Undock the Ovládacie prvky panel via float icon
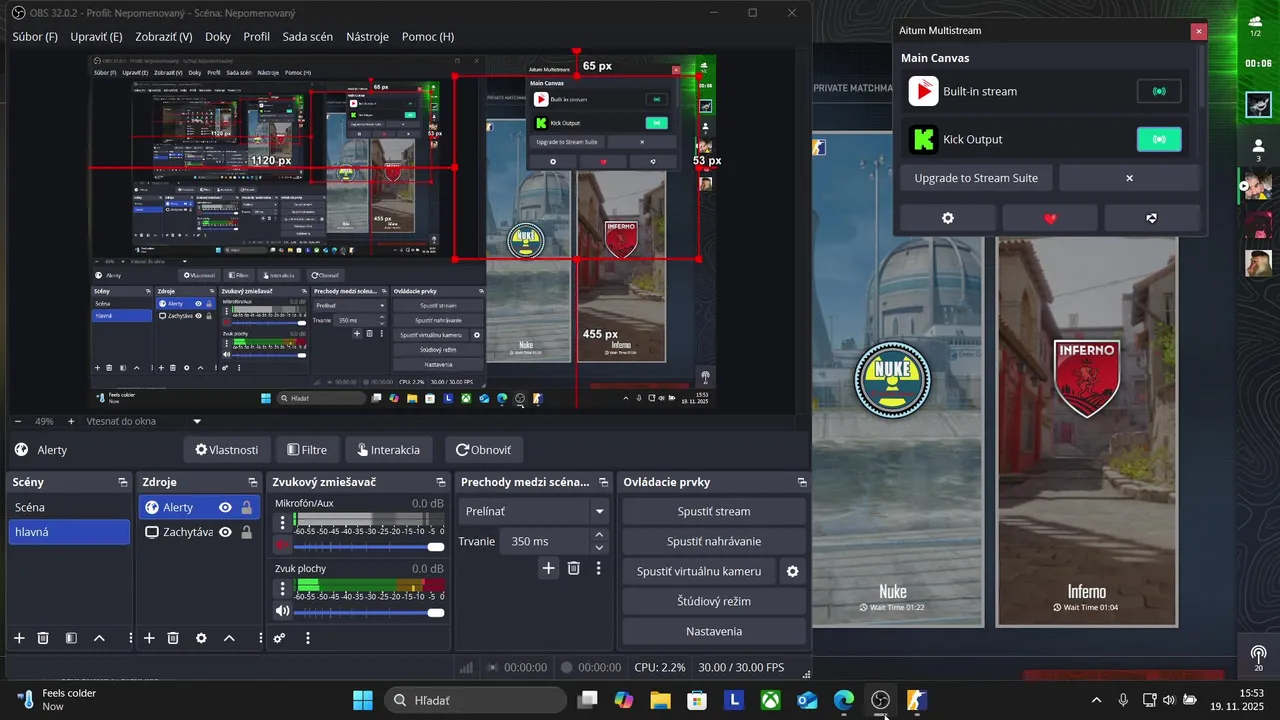Screen dimensions: 1280x720 (x=802, y=482)
